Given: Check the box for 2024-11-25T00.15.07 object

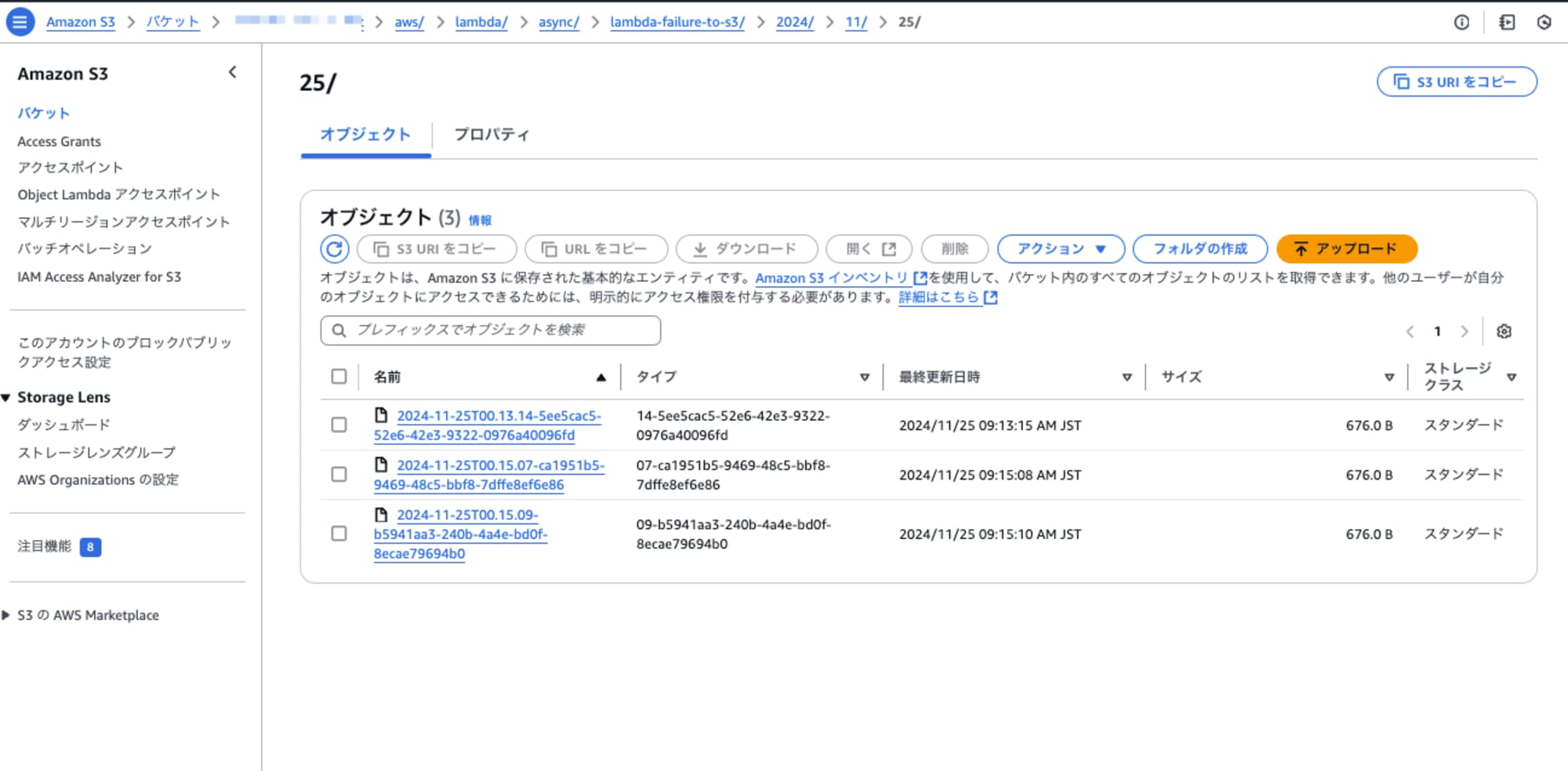Looking at the screenshot, I should 339,475.
